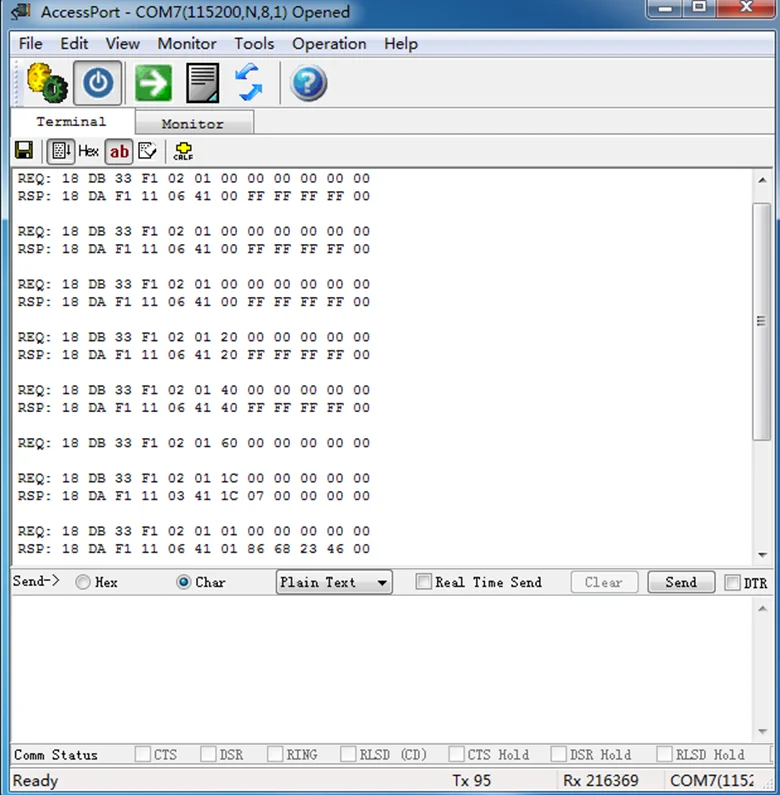Tick the DTR checkbox
780x795 pixels.
732,583
